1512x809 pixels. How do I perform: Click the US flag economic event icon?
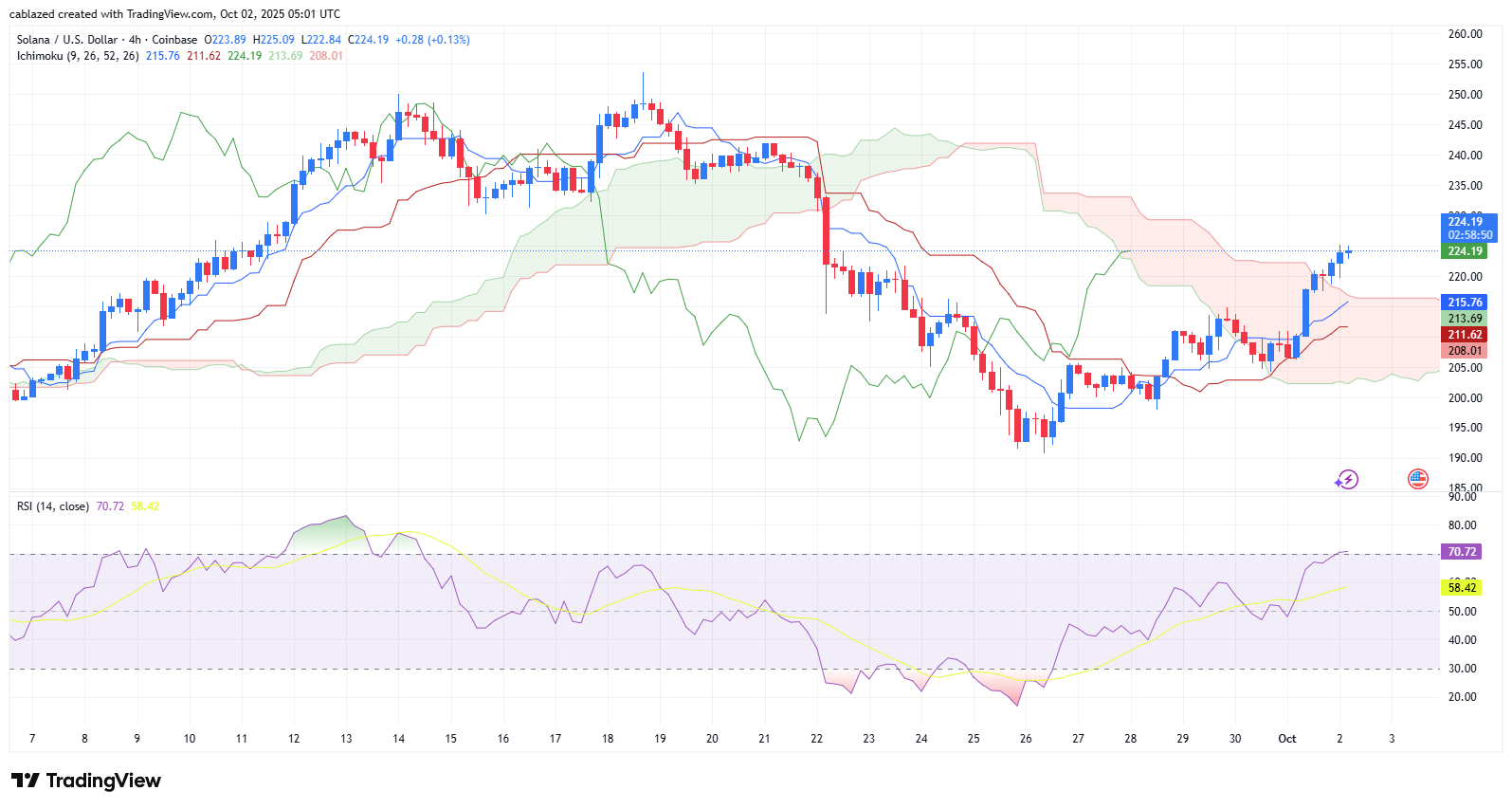(x=1417, y=479)
